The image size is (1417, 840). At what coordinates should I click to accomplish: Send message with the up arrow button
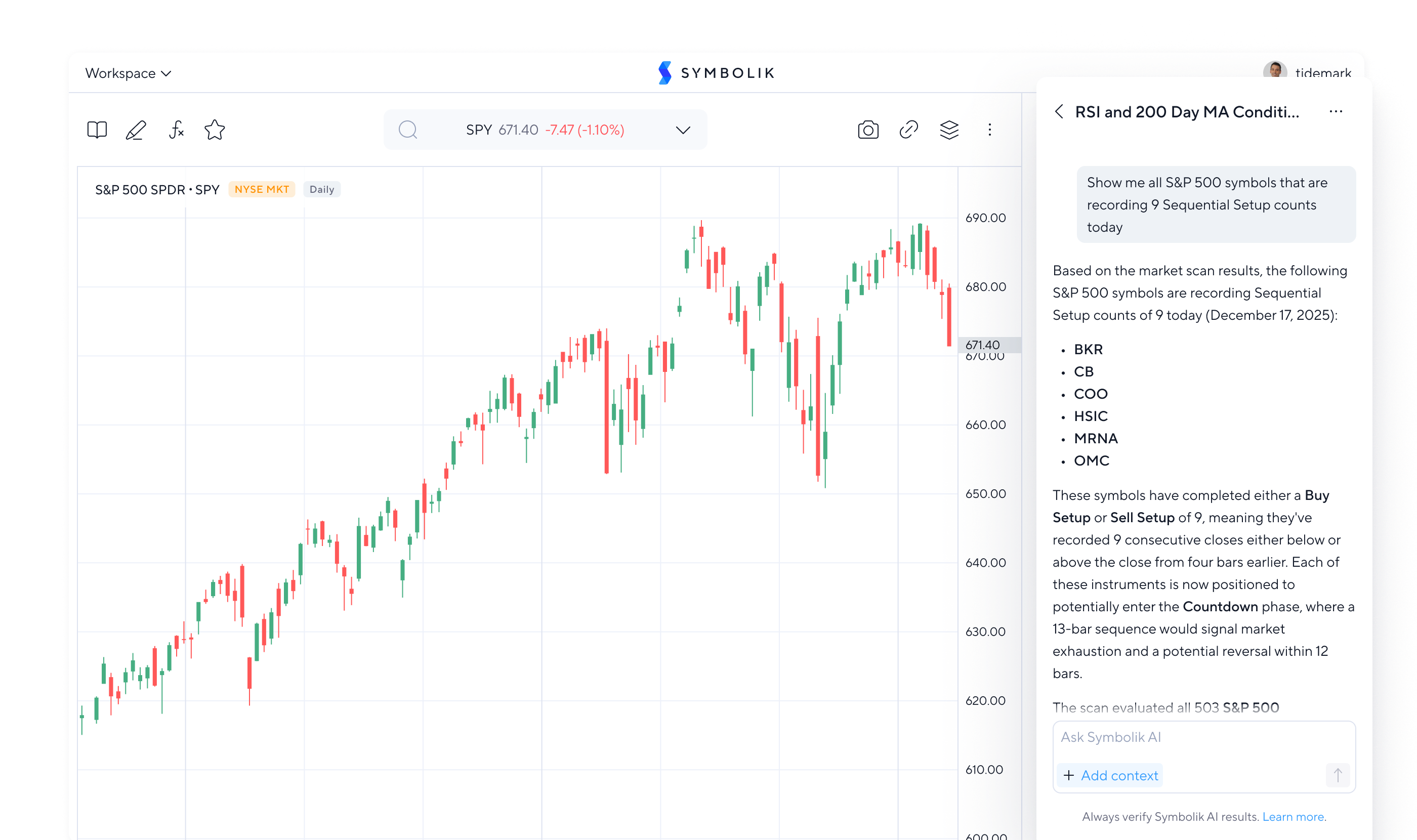point(1338,775)
